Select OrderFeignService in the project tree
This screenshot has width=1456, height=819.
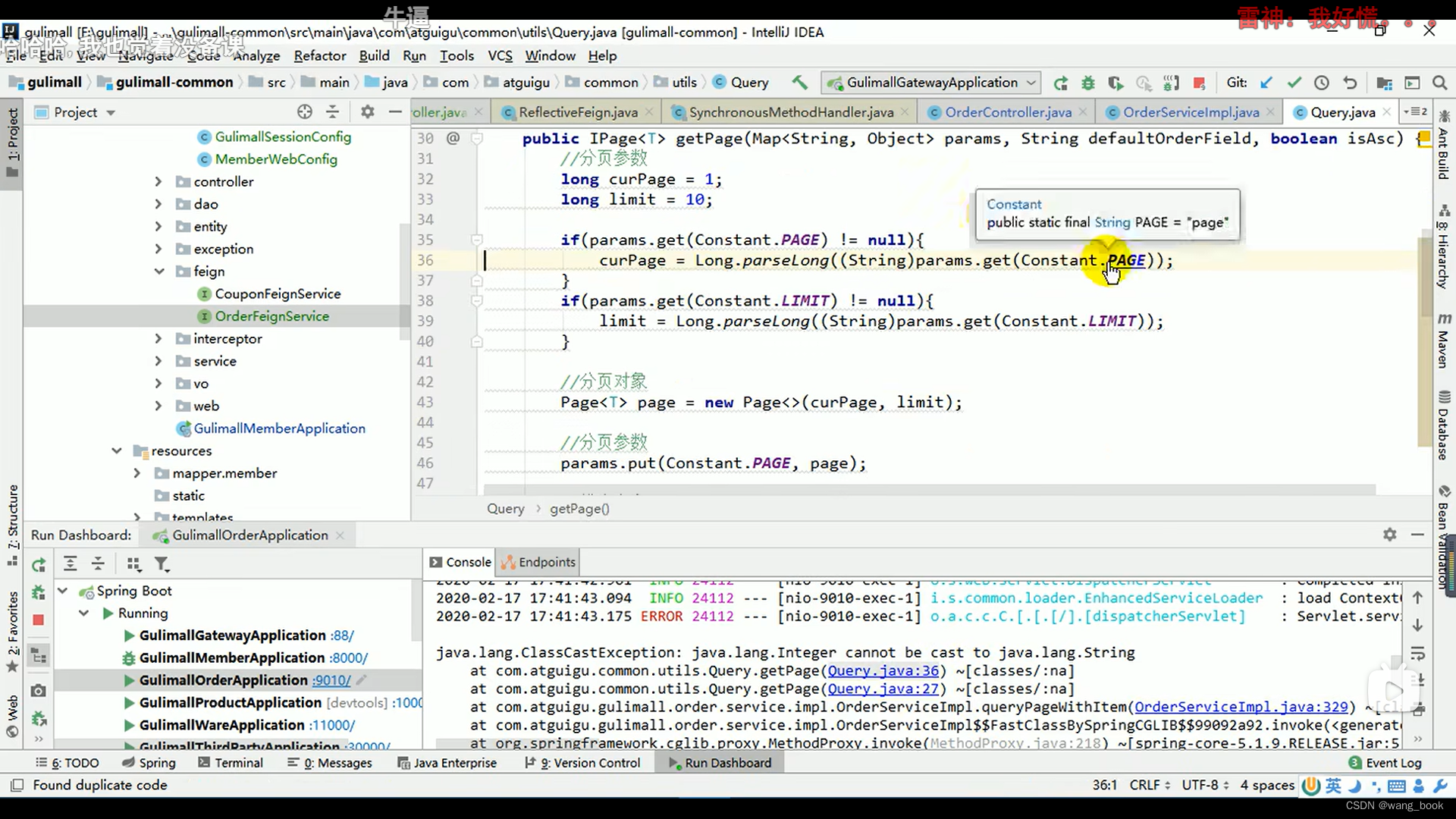click(271, 316)
